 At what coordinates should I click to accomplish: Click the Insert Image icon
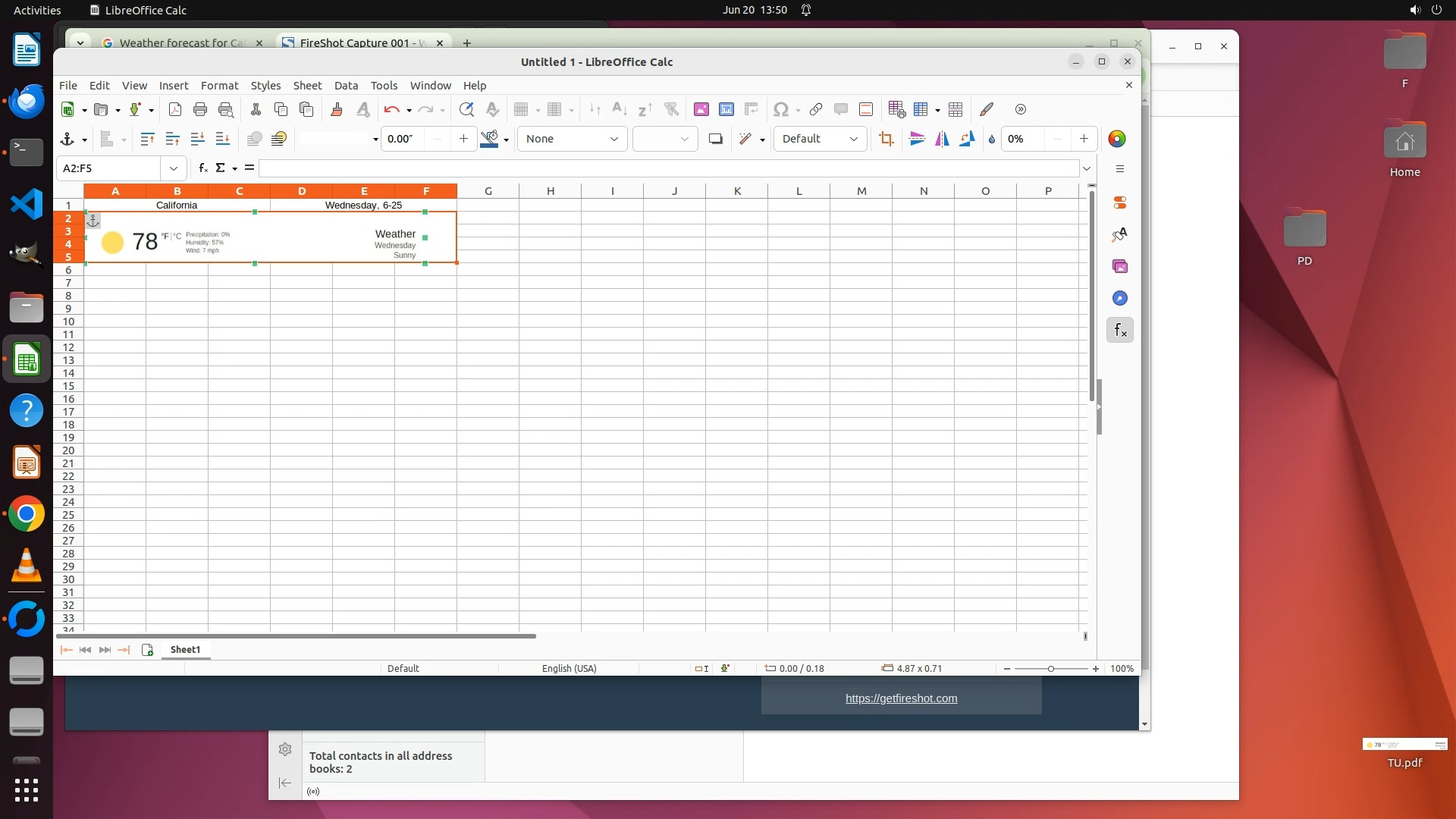tap(701, 110)
